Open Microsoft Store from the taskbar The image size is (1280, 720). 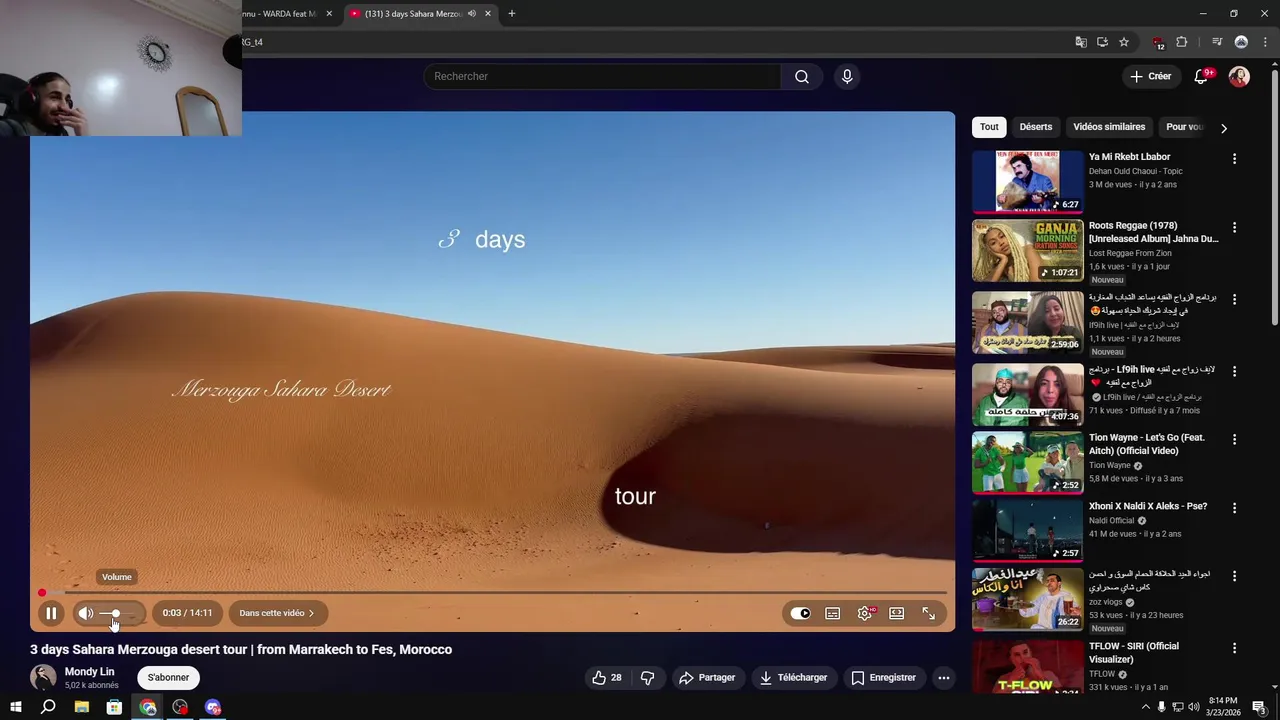[114, 707]
